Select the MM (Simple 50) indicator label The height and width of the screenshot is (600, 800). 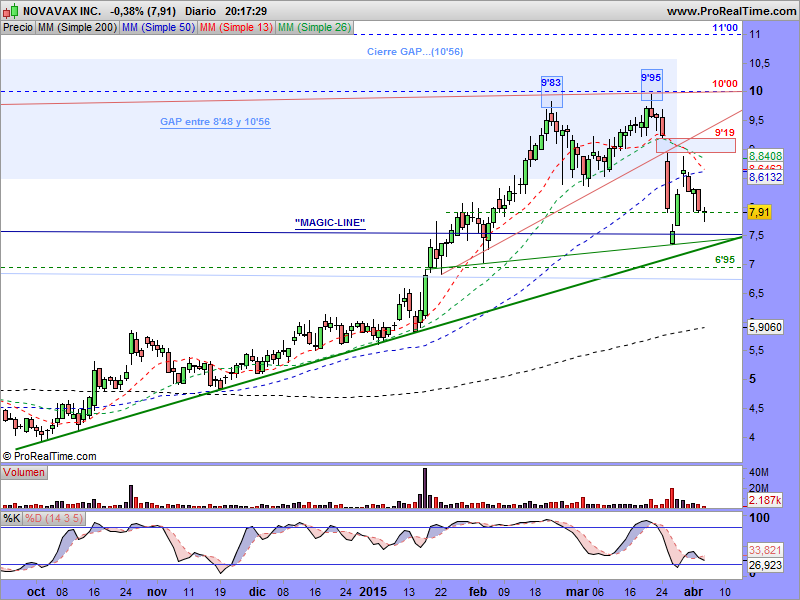tap(158, 28)
